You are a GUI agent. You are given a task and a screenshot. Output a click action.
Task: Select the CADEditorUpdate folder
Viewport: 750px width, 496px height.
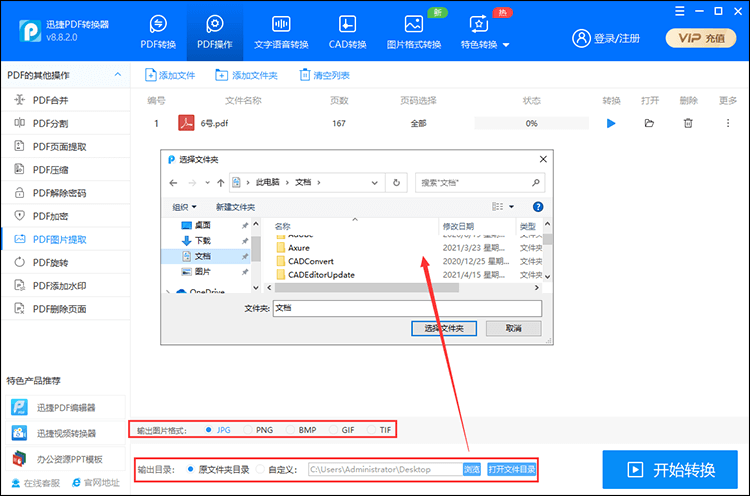321,275
